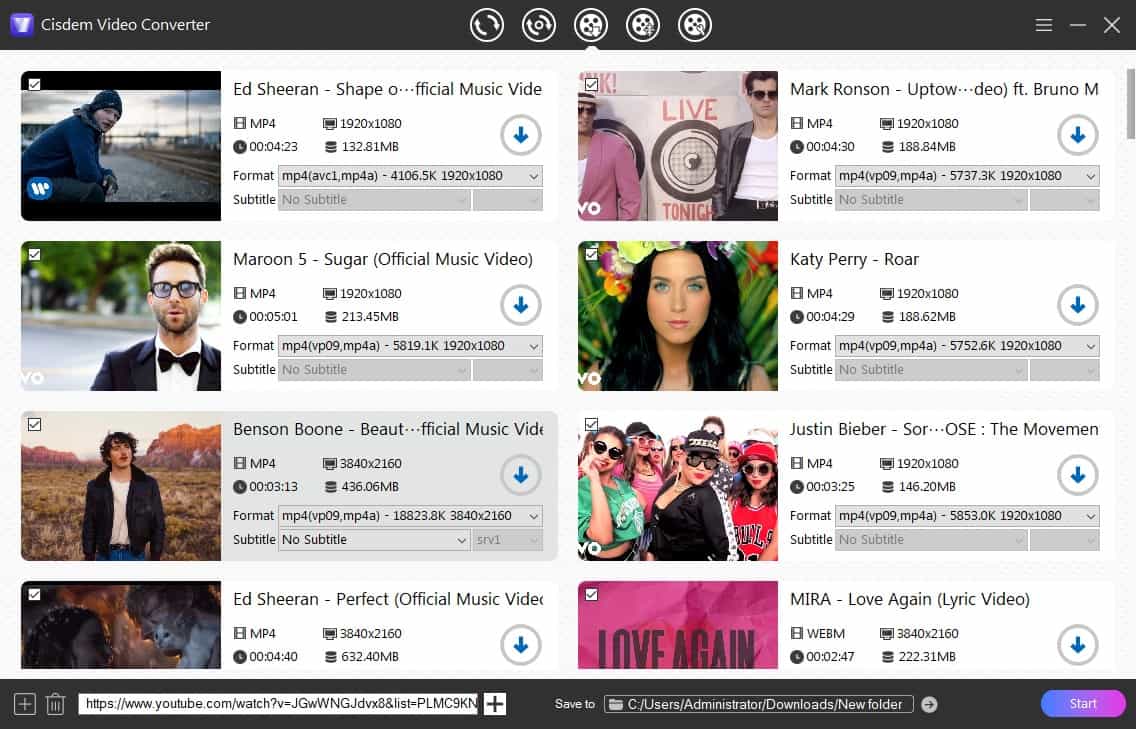The width and height of the screenshot is (1136, 729).
Task: Open the hamburger menu top-right
Action: point(1043,25)
